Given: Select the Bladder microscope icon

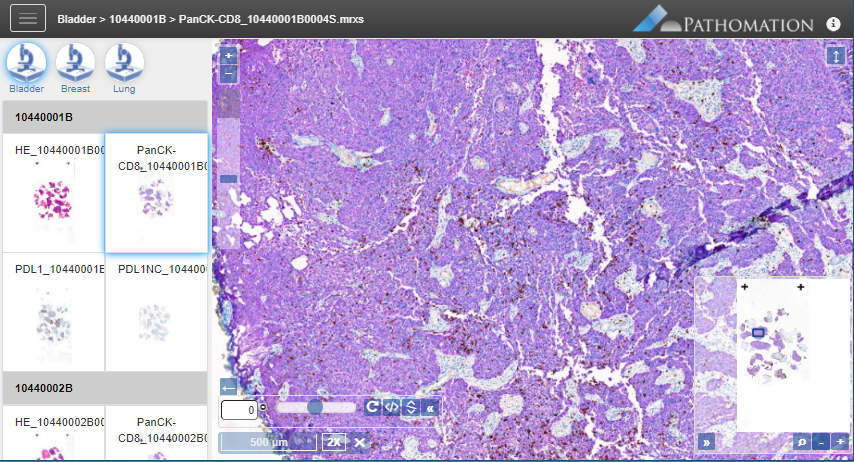Looking at the screenshot, I should [27, 63].
